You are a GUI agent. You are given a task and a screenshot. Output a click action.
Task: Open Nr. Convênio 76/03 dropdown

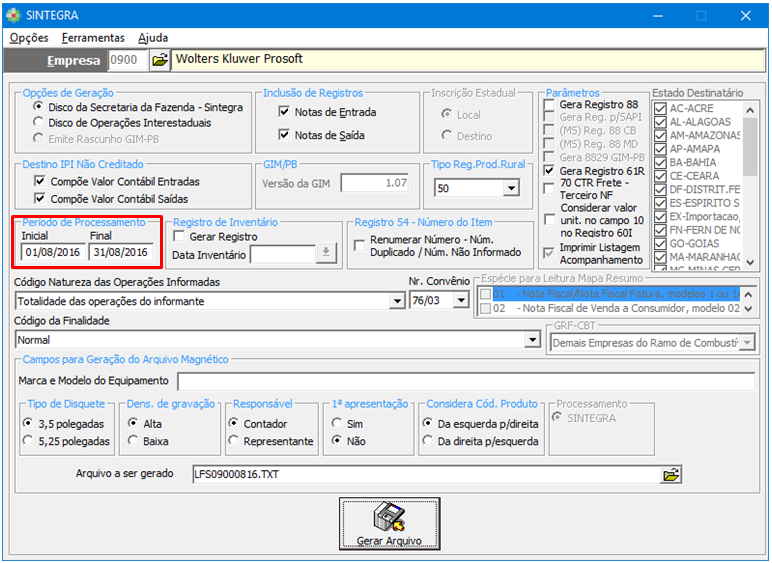[461, 300]
